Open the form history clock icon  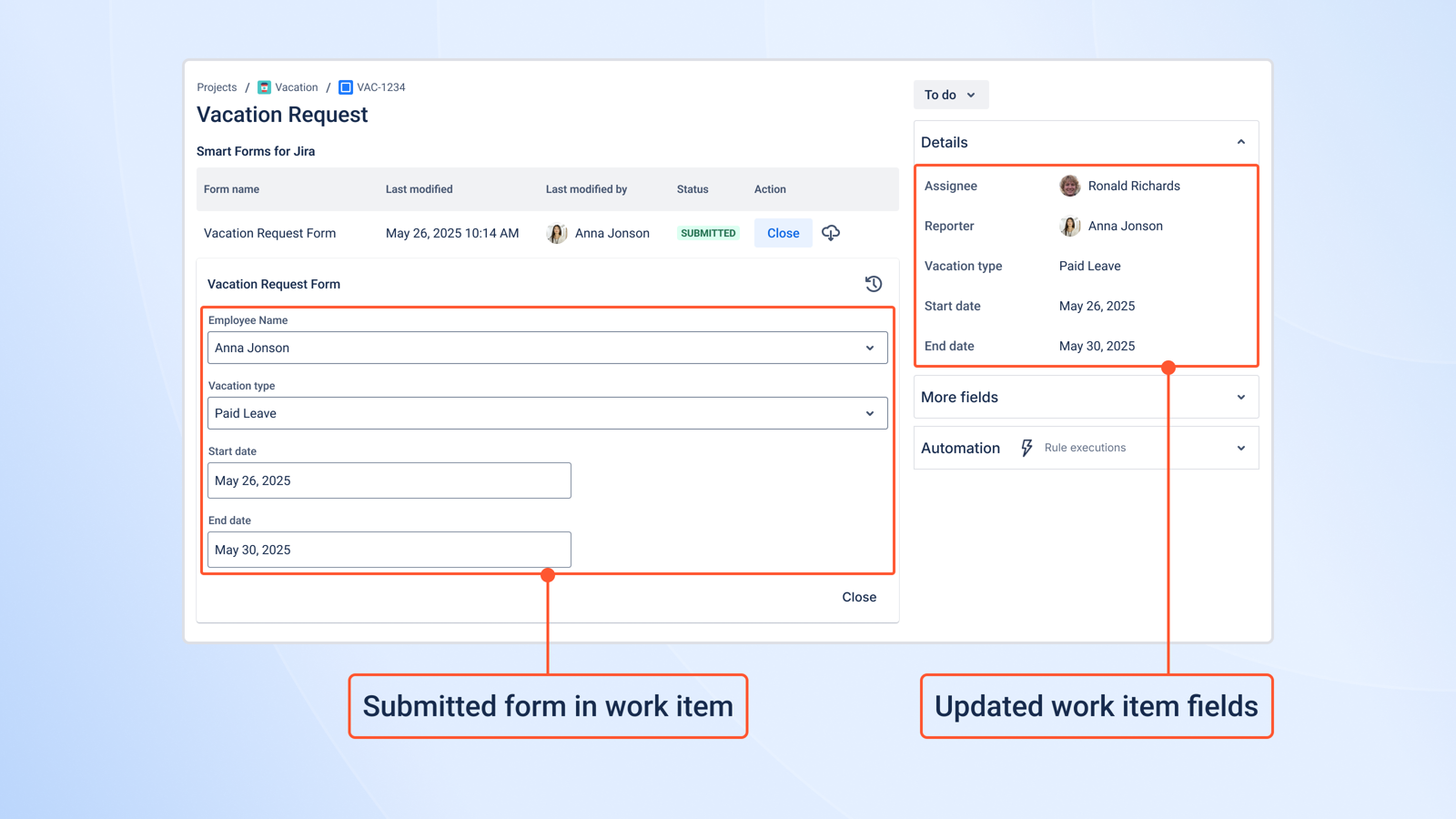point(874,284)
